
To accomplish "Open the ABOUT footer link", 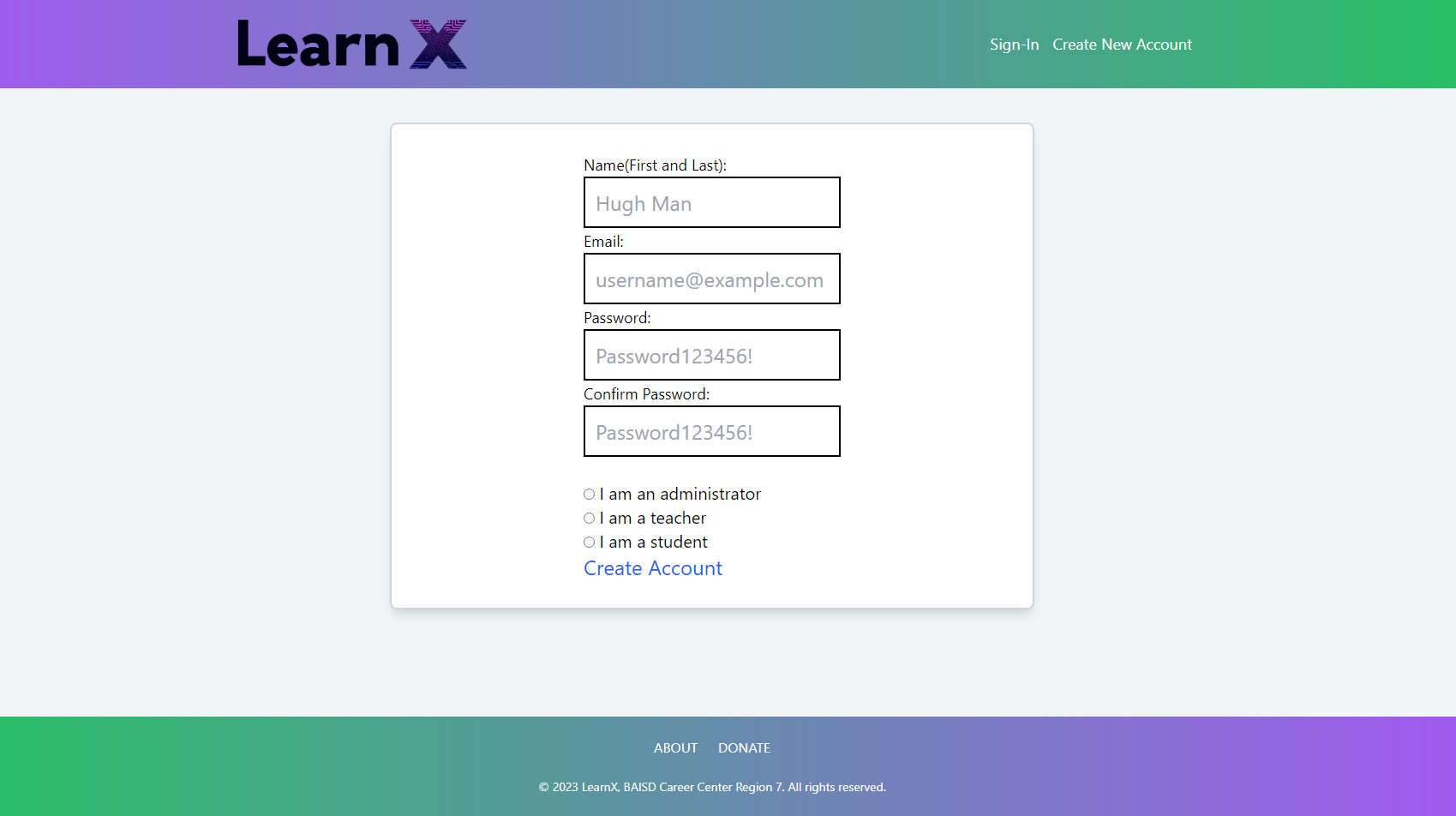I will (675, 748).
